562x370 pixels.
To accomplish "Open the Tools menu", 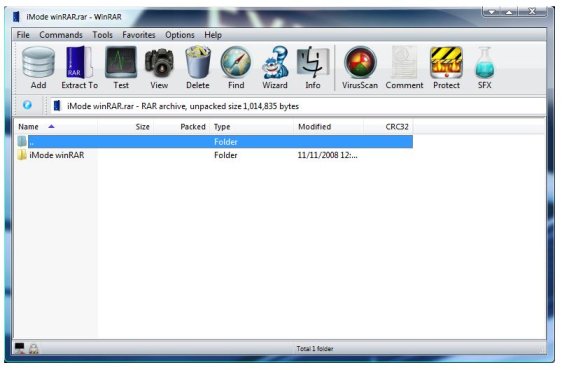I will 103,35.
